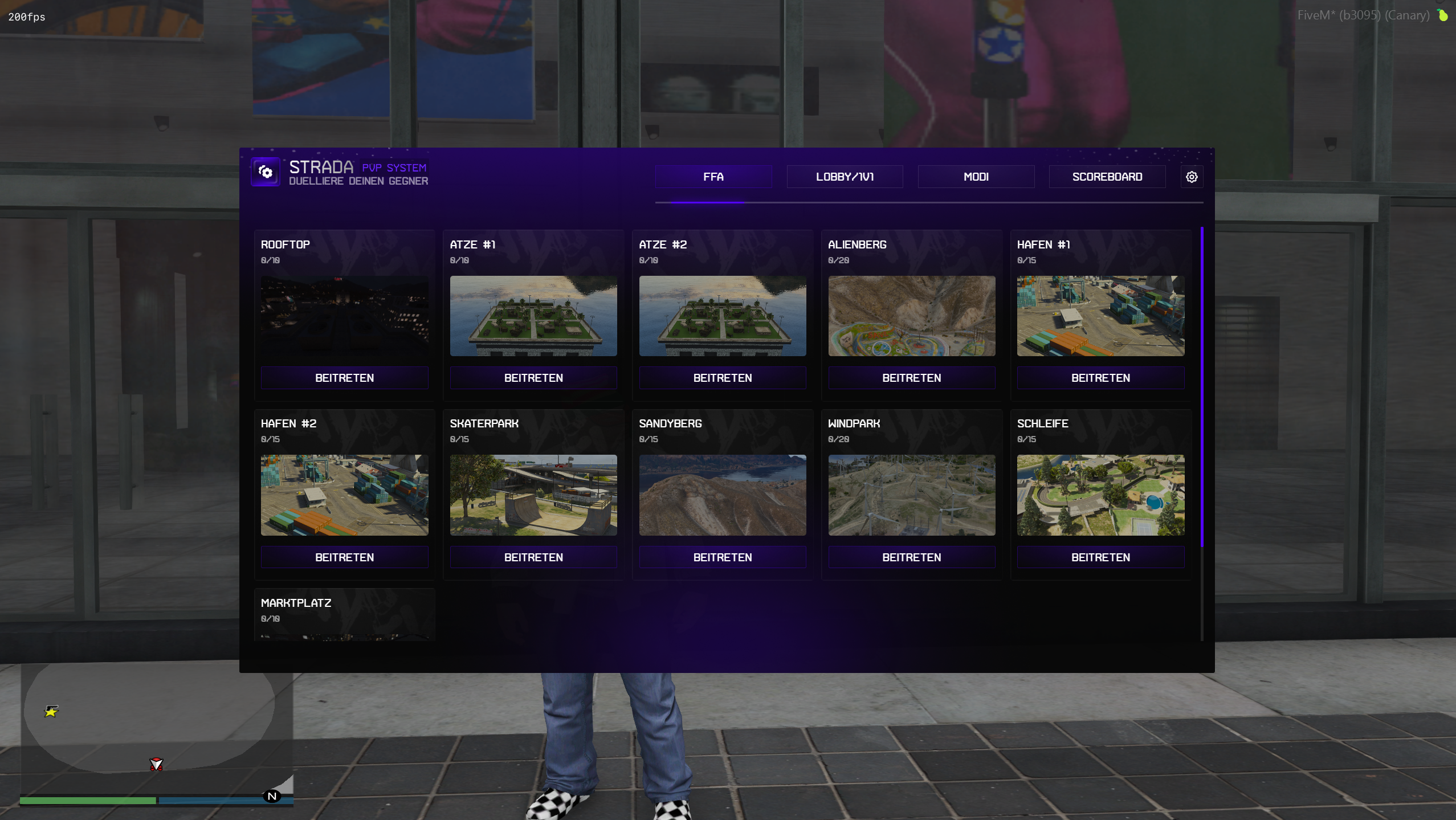Viewport: 1456px width, 820px height.
Task: Click the HAFEN #1 arena title
Action: tap(1044, 244)
